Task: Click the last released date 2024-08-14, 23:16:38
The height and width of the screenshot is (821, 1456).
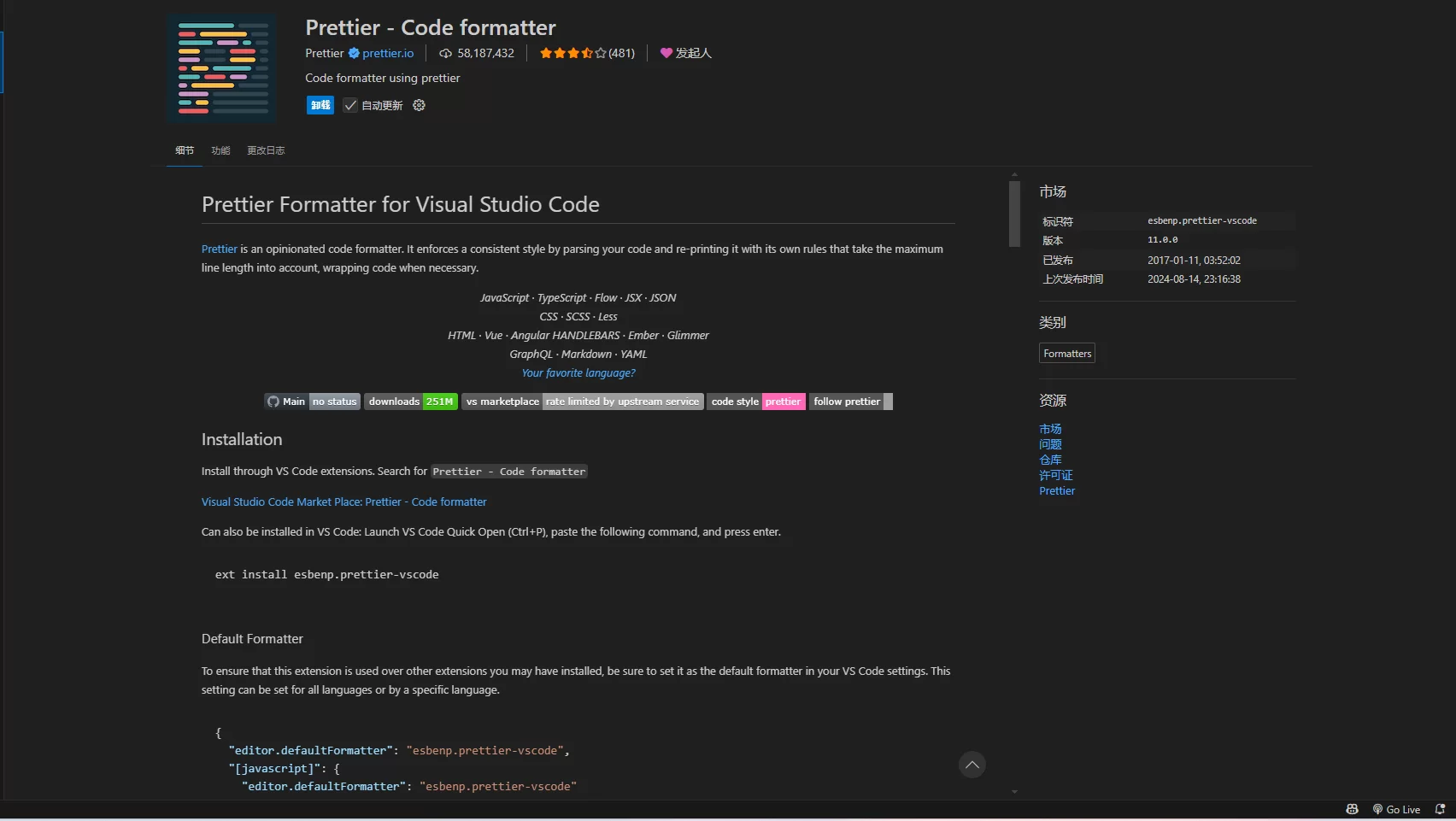Action: click(1194, 279)
